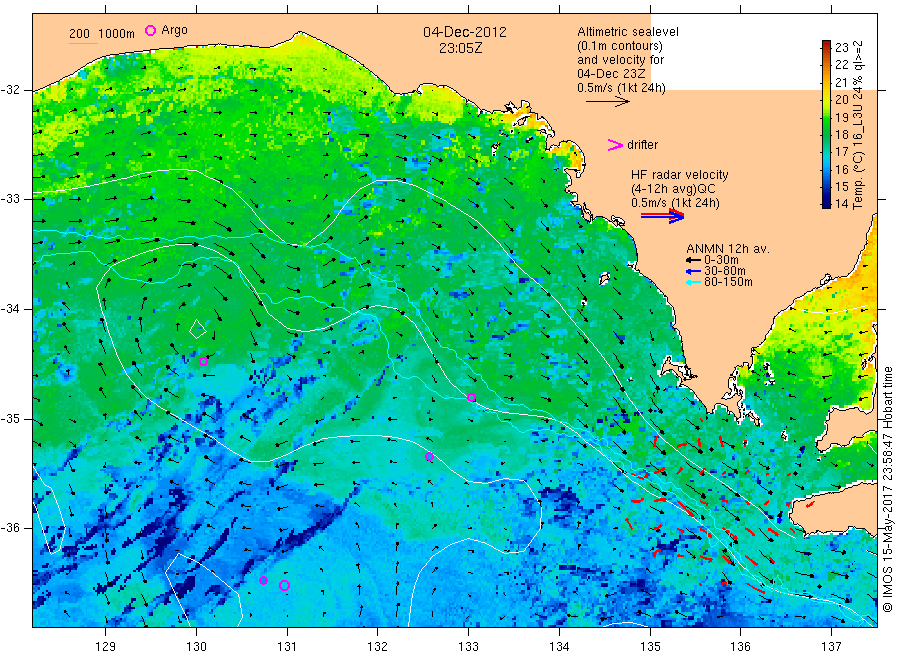This screenshot has height=660, width=900.
Task: Select the larger Argo marker at 131E, 36.5S
Action: [x=284, y=585]
